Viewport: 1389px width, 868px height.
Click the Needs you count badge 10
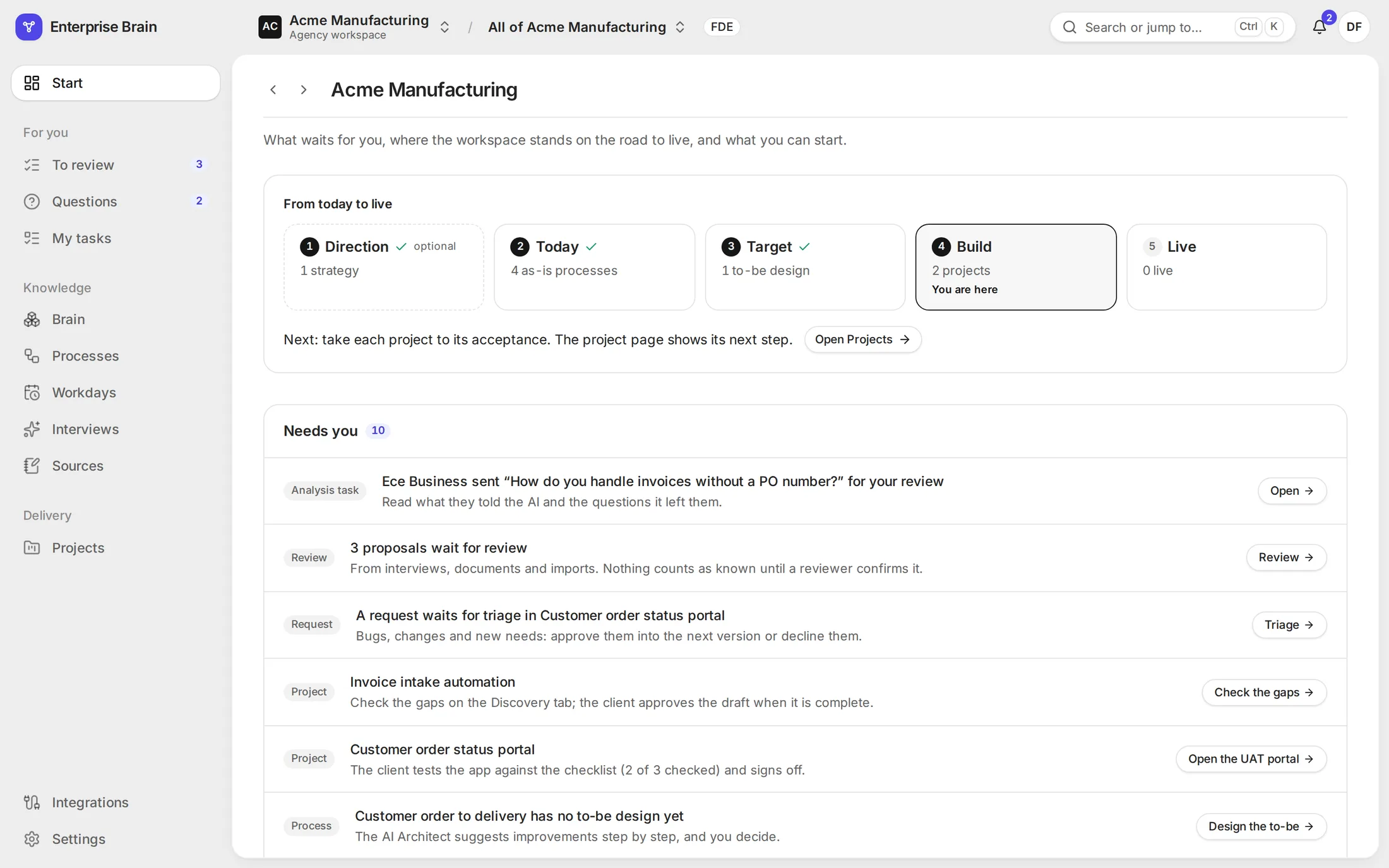point(378,431)
